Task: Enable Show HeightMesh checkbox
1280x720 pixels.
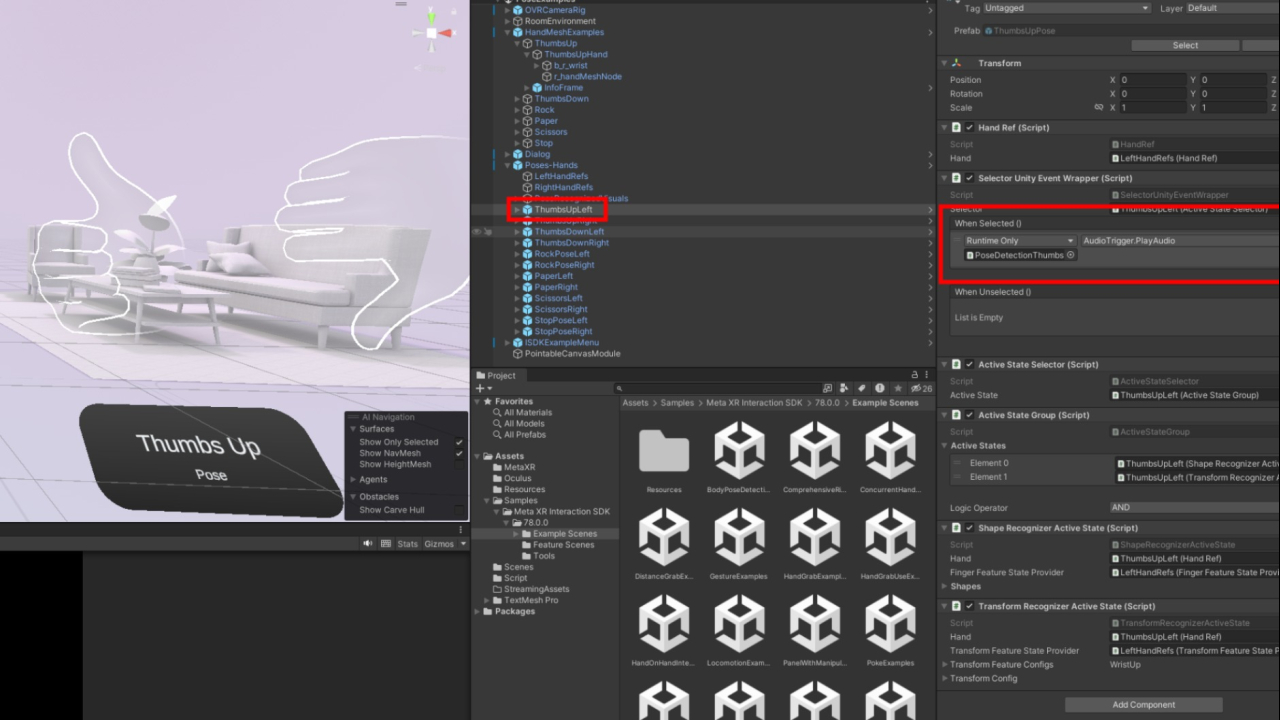Action: [x=459, y=464]
